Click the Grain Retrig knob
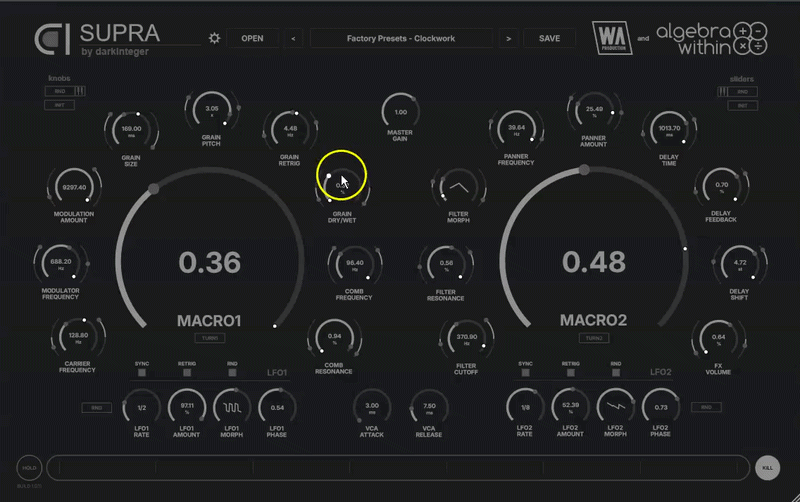The height and width of the screenshot is (502, 800). [x=290, y=130]
